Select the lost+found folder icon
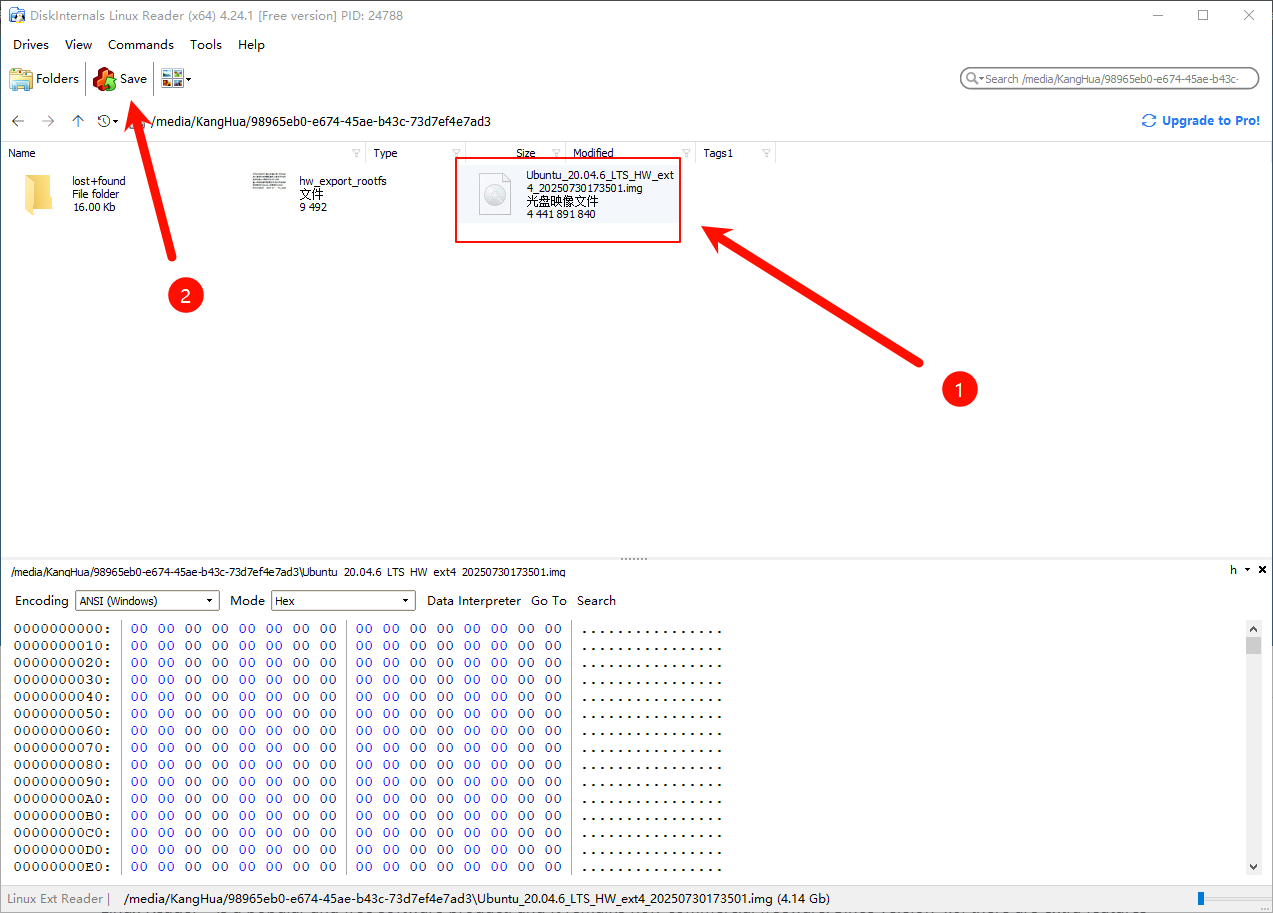 [x=39, y=193]
